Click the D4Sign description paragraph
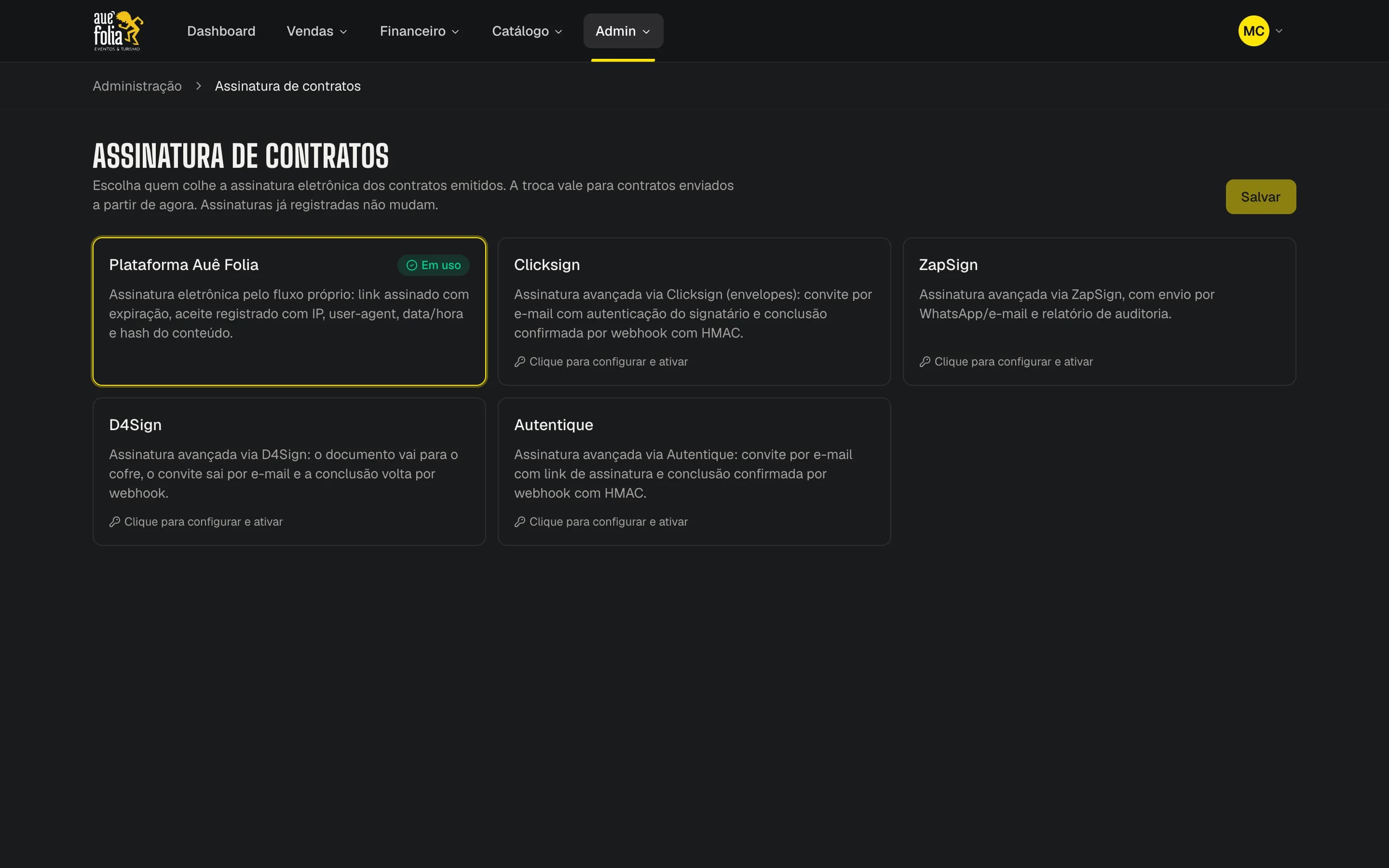This screenshot has width=1389, height=868. (284, 474)
